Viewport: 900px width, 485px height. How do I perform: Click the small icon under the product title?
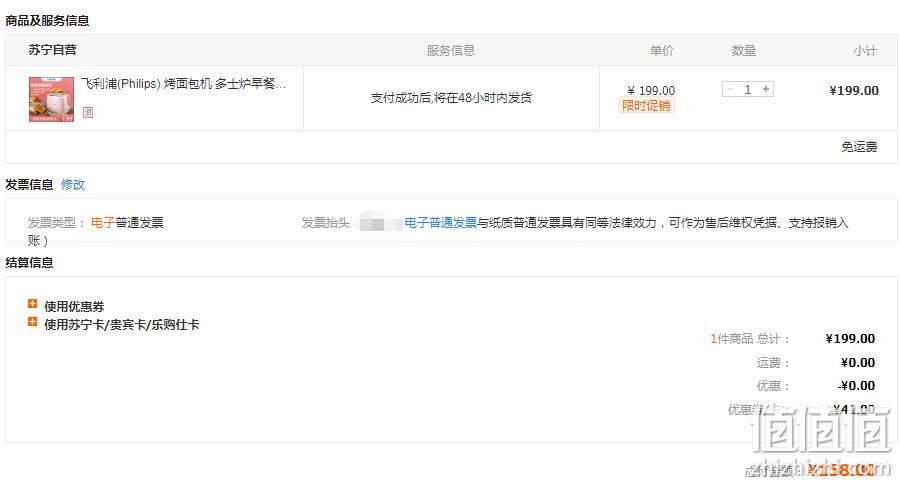click(88, 112)
